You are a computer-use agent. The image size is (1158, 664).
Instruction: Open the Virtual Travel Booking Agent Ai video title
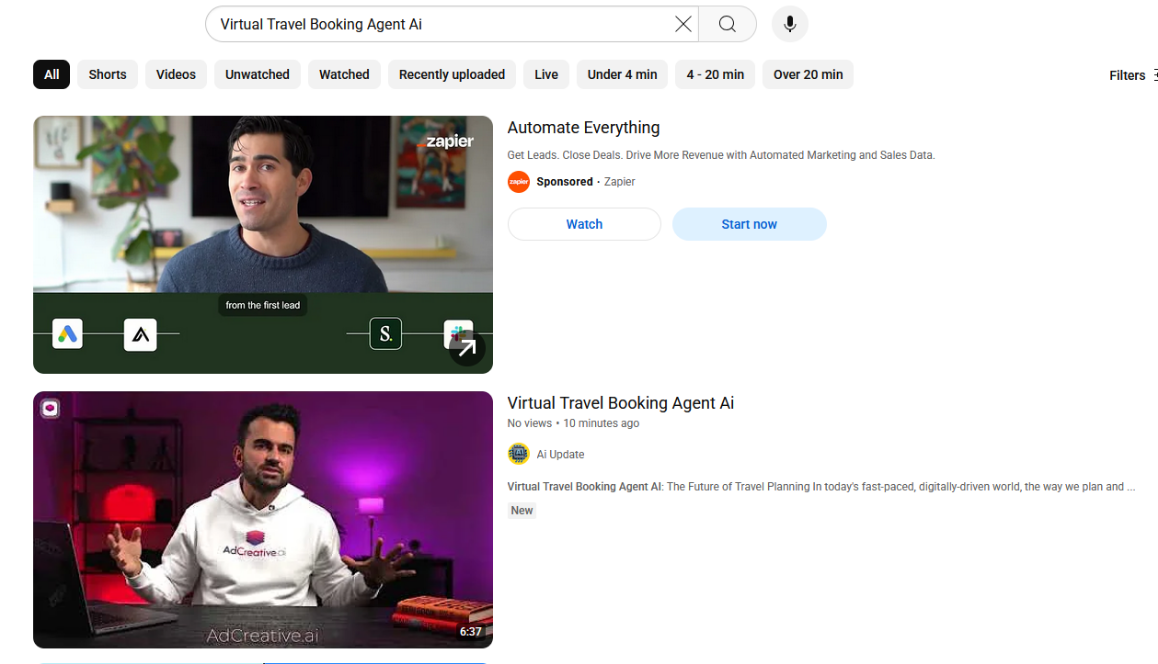tap(620, 403)
